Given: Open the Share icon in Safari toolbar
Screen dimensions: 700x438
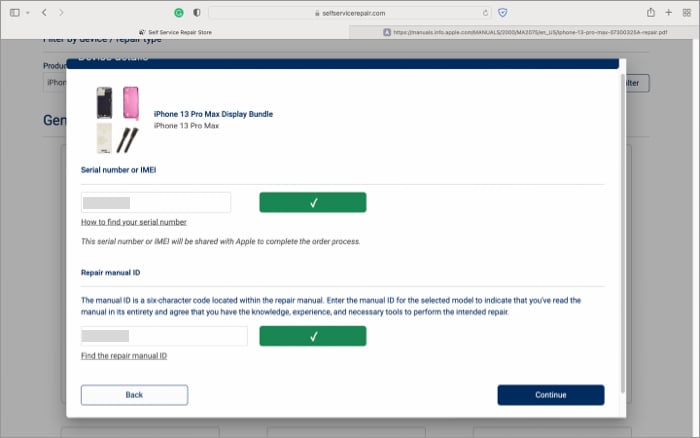Looking at the screenshot, I should click(651, 13).
